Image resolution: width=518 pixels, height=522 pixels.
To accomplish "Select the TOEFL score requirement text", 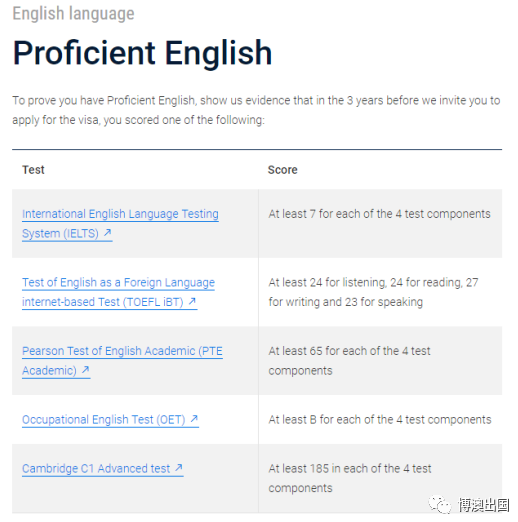I will click(x=373, y=292).
